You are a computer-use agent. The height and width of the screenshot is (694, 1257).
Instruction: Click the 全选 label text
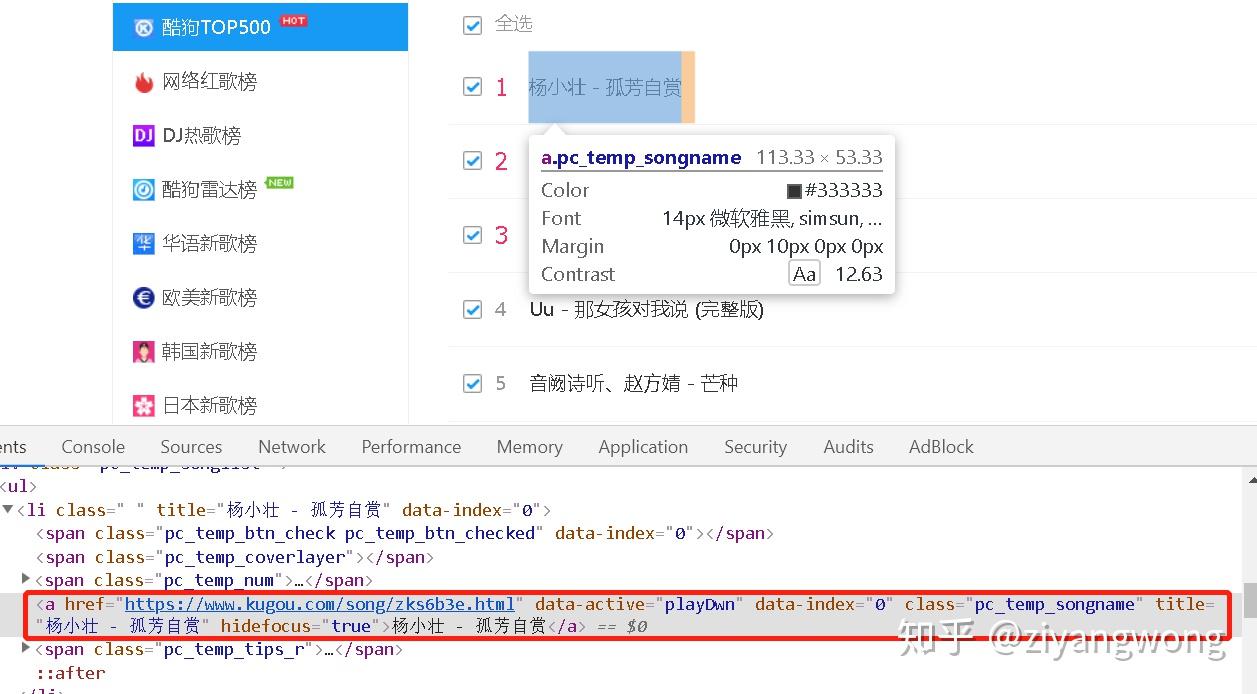514,24
